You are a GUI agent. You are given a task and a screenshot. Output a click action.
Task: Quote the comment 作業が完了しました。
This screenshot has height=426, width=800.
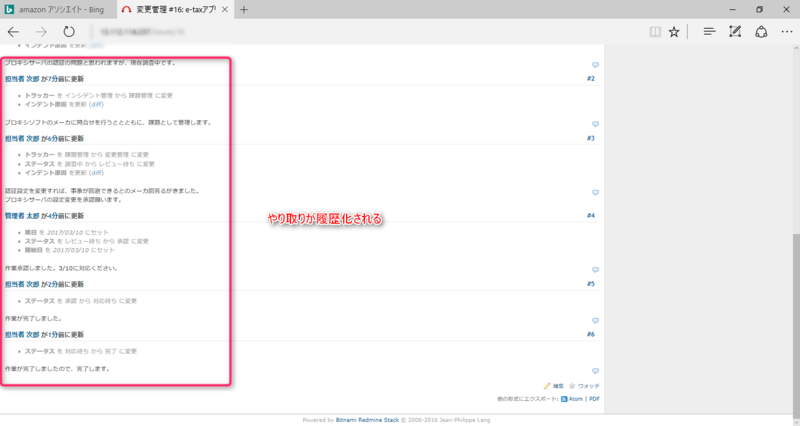coord(595,320)
